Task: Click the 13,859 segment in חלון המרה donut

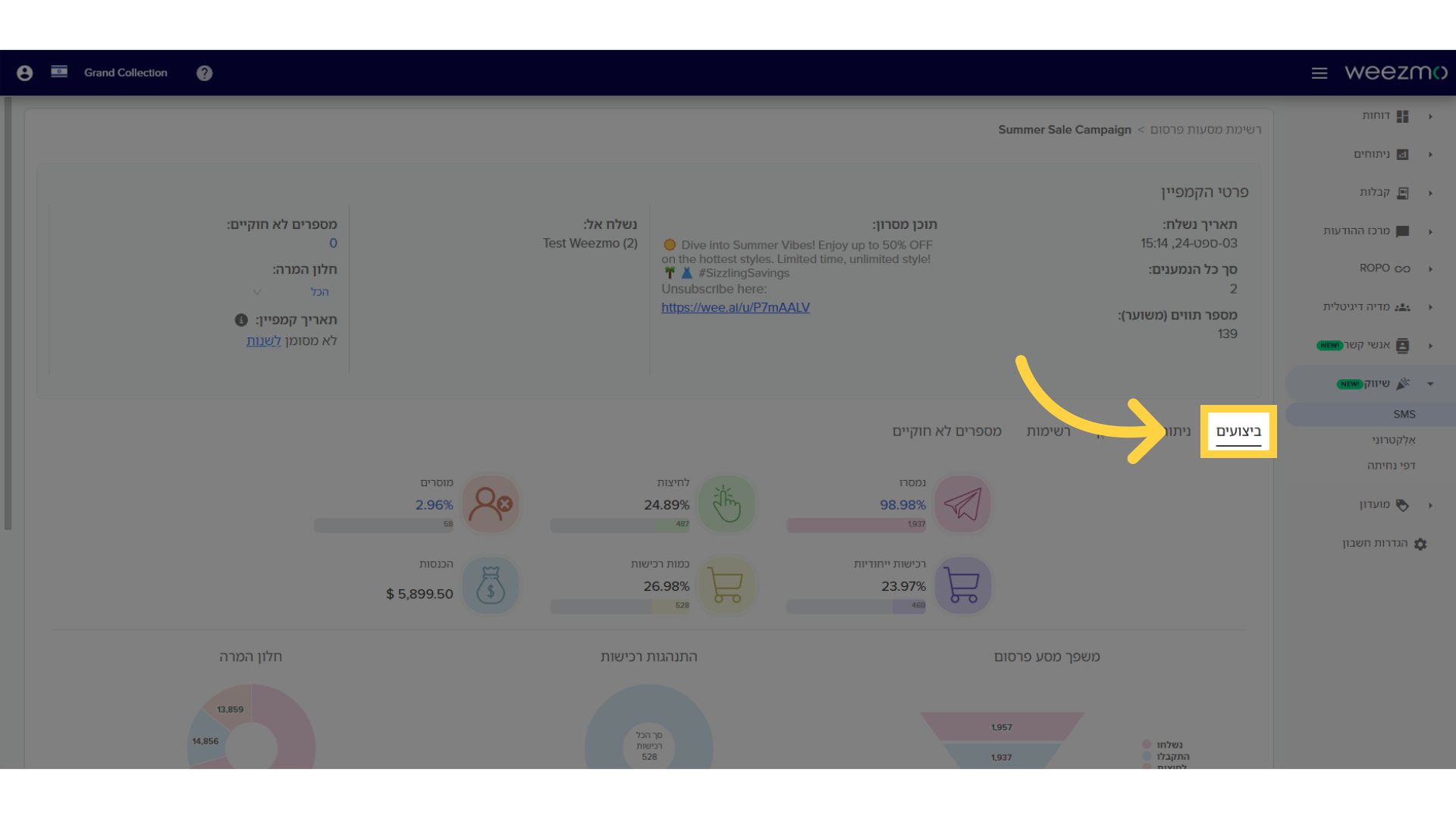Action: 230,709
